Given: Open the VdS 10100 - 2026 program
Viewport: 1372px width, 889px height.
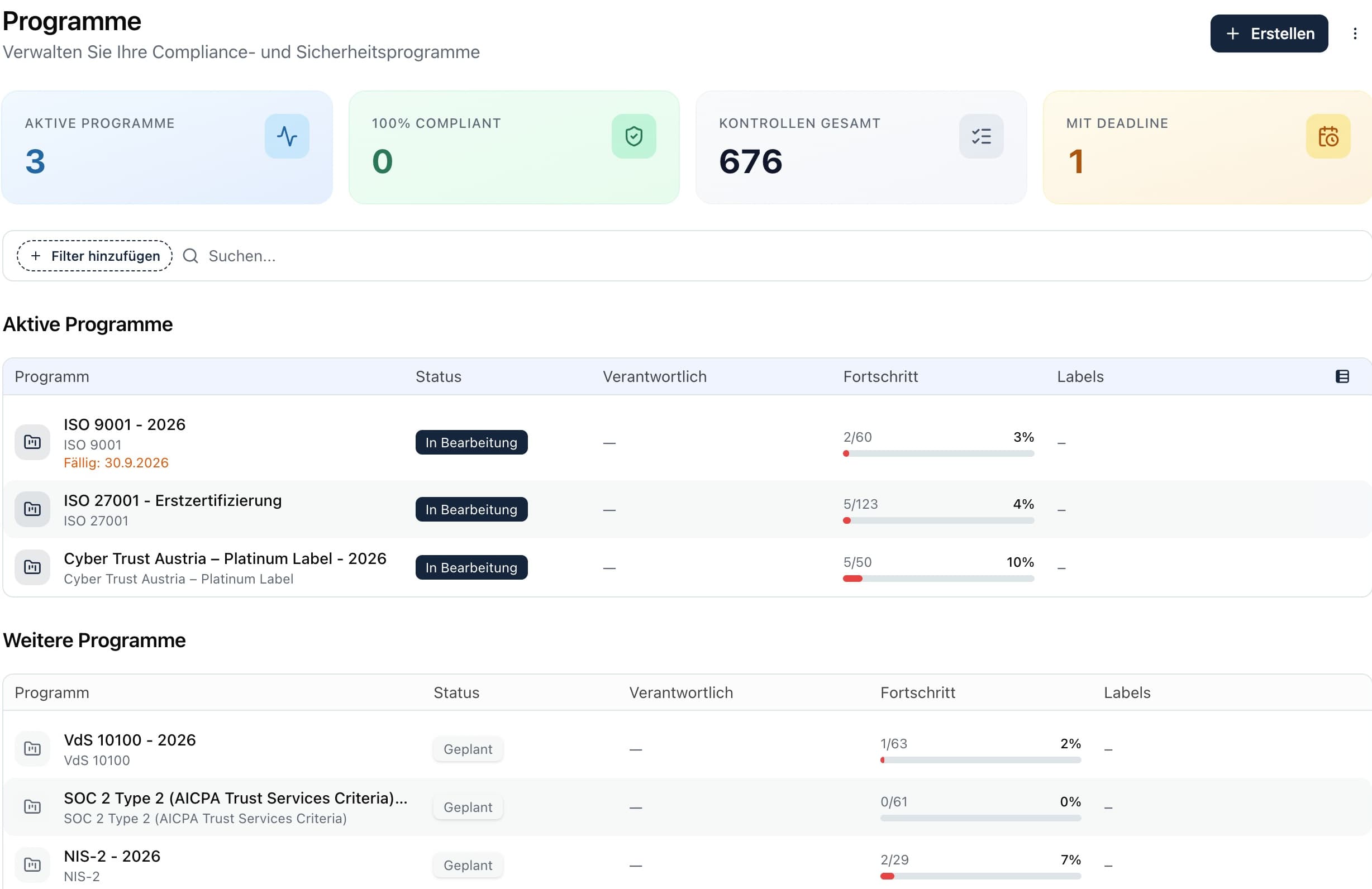Looking at the screenshot, I should coord(130,740).
